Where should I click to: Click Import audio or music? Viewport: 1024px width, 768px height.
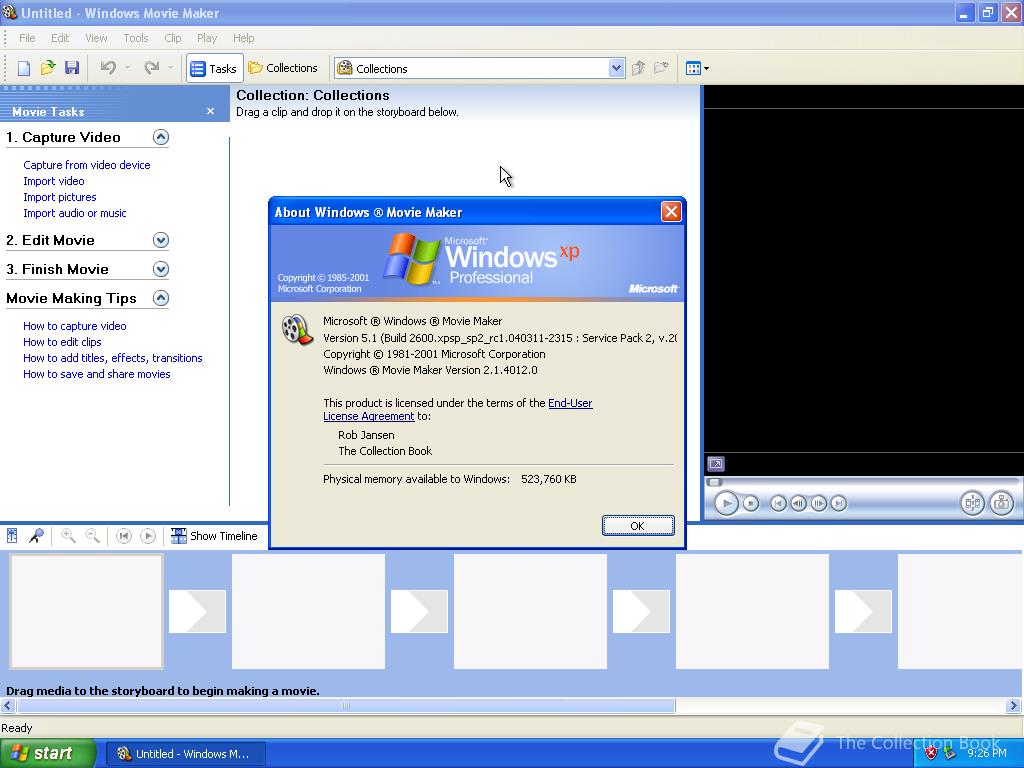click(74, 213)
